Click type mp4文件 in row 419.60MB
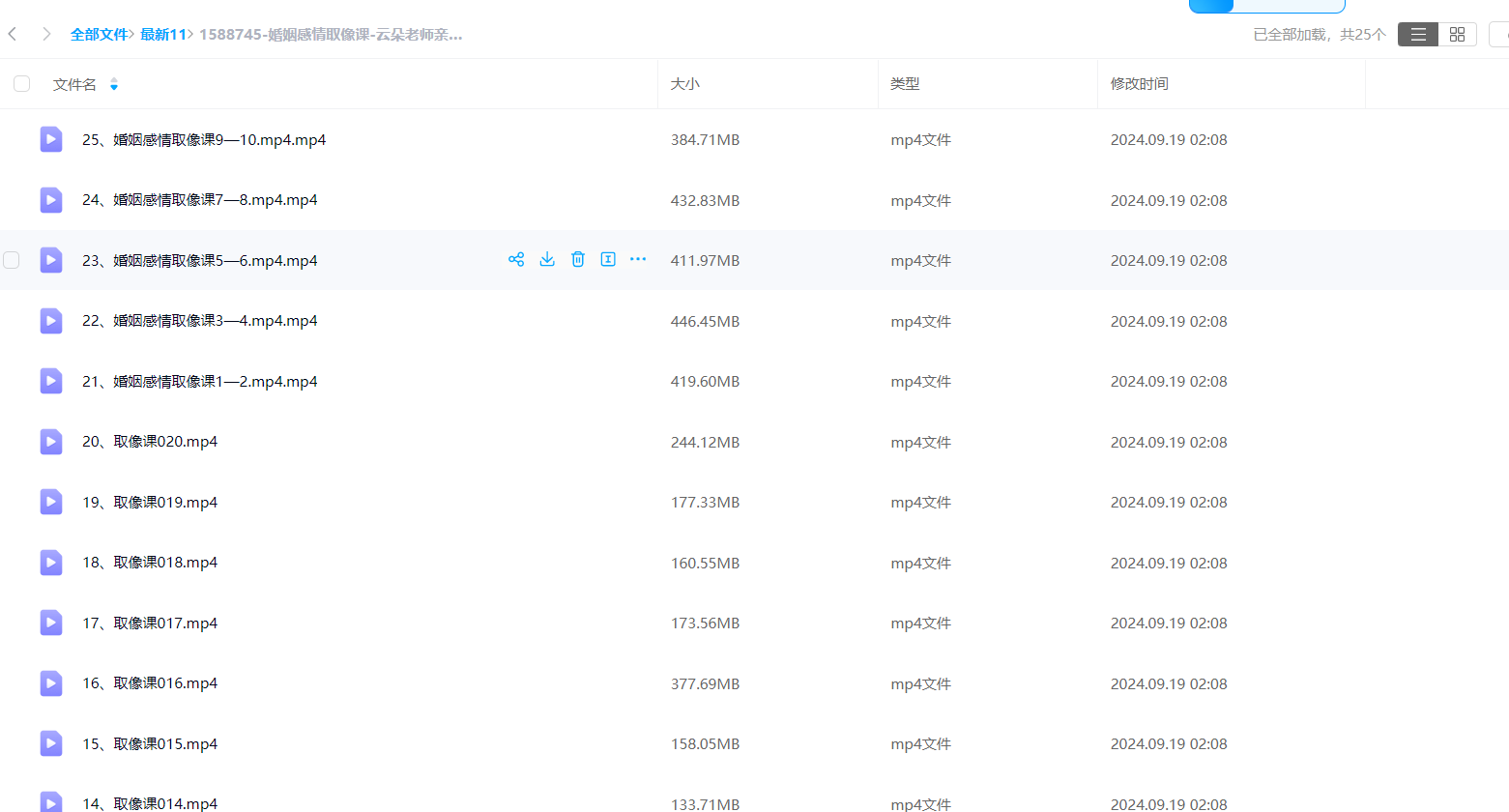The width and height of the screenshot is (1509, 812). coord(921,382)
